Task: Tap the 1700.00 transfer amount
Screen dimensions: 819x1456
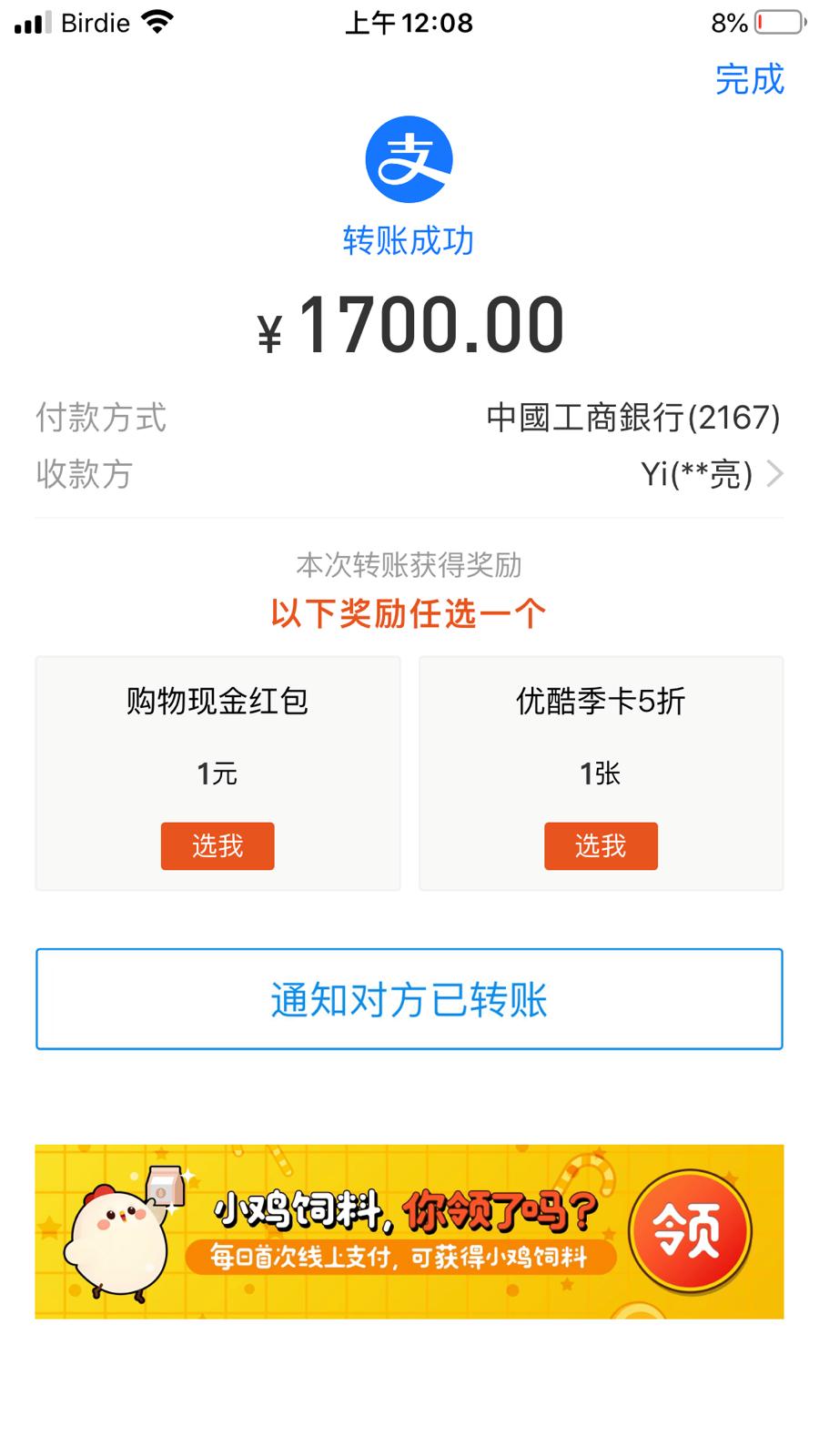Action: (x=431, y=325)
